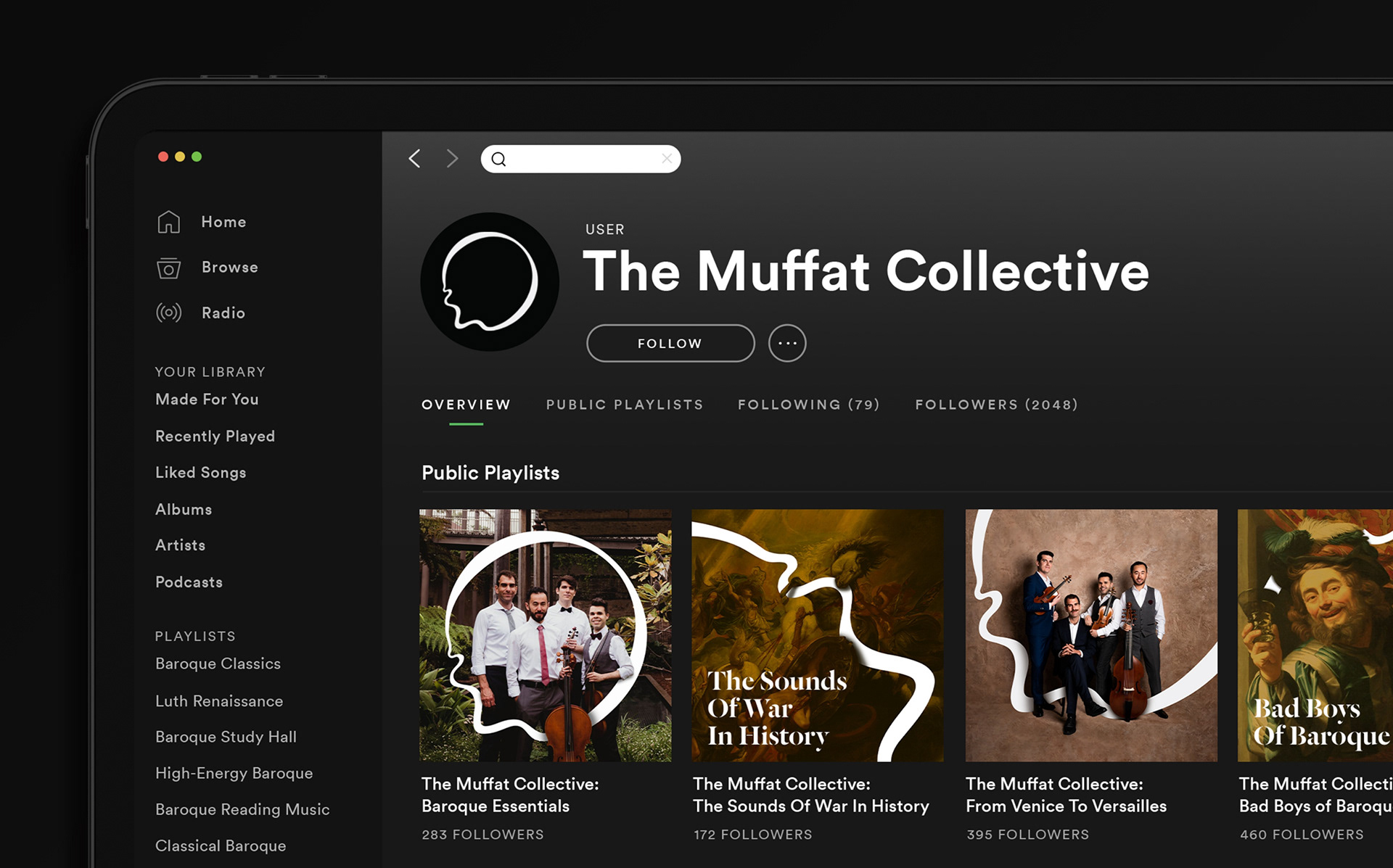Open The Sounds Of War In History cover
Viewport: 1393px width, 868px height.
(x=818, y=635)
